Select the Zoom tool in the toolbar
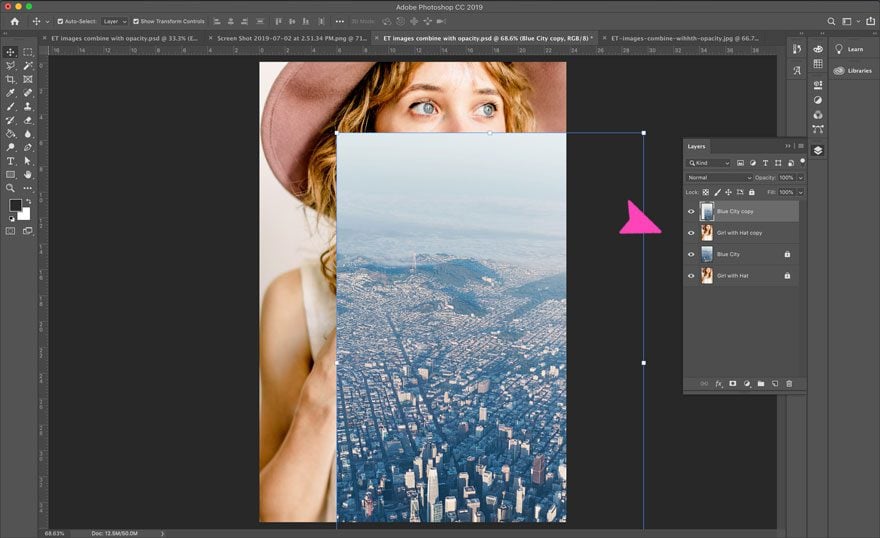Viewport: 880px width, 538px height. [x=11, y=187]
